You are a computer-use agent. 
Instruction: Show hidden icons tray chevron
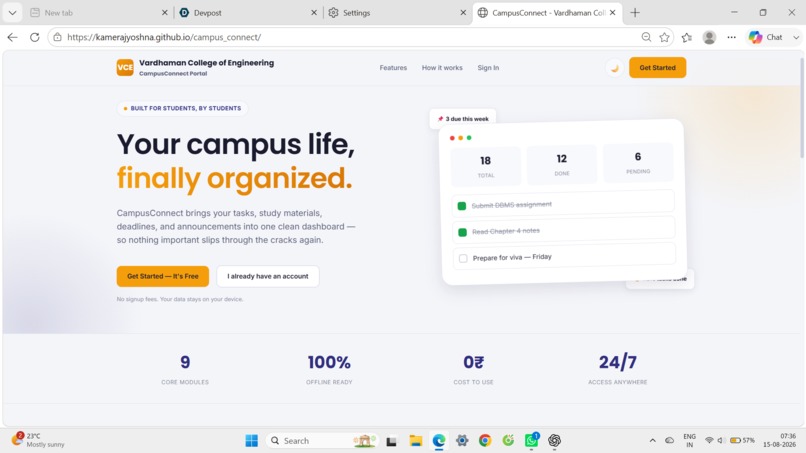pos(652,441)
